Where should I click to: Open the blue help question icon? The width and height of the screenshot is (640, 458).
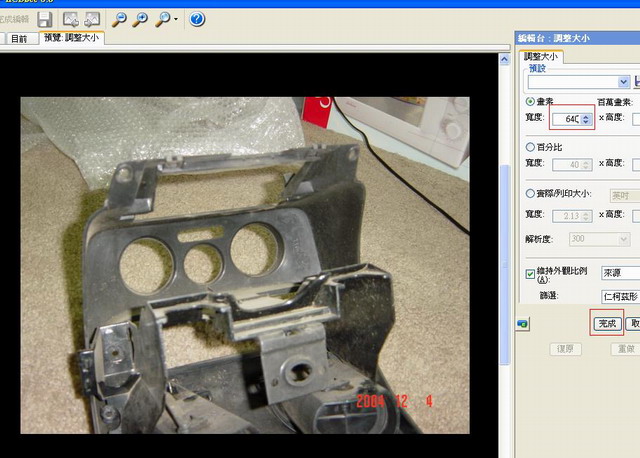click(x=197, y=18)
